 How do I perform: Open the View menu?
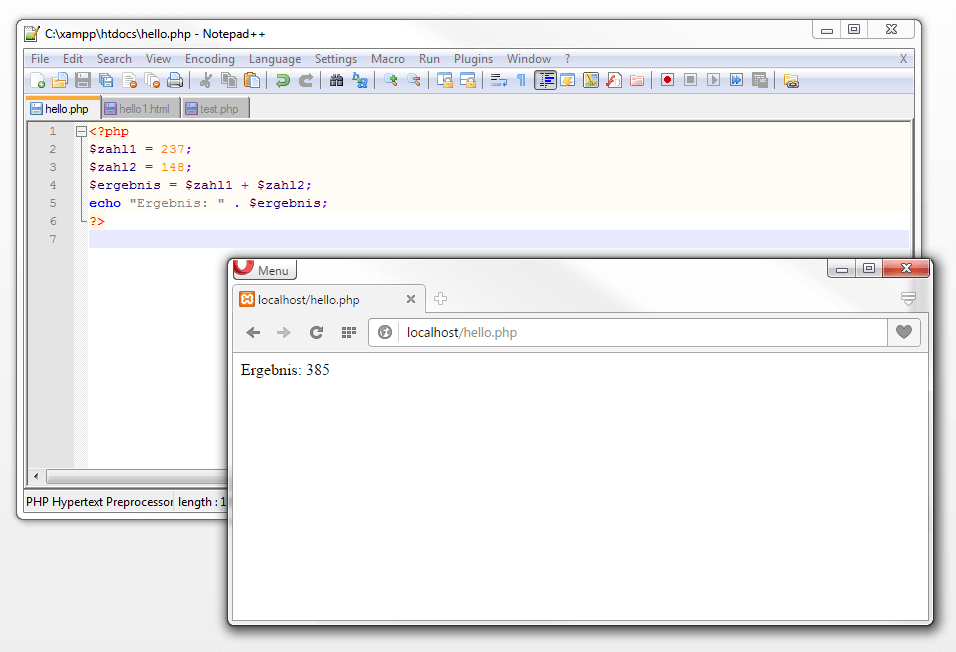click(x=158, y=59)
